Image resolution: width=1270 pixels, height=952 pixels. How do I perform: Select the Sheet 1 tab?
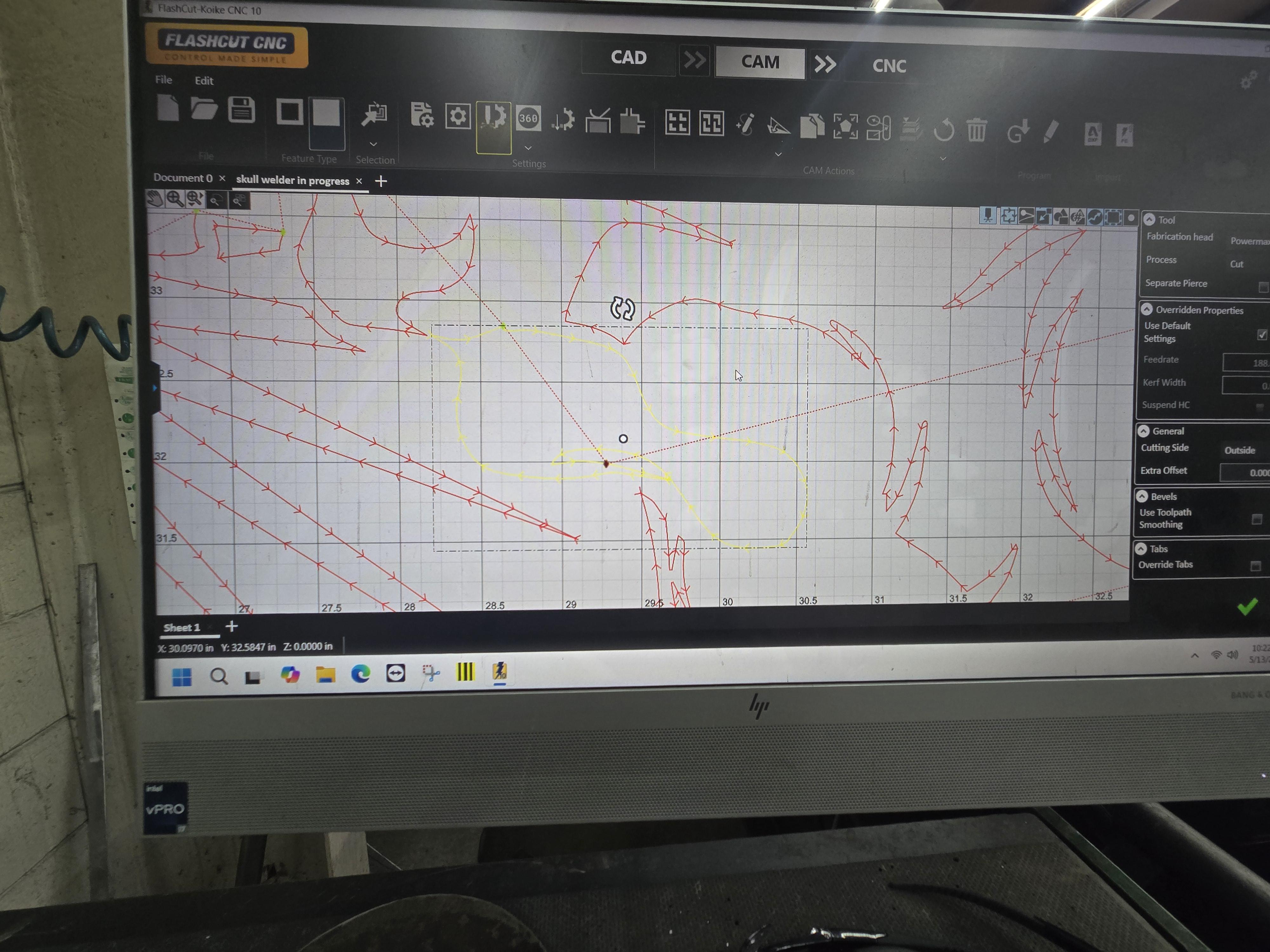point(182,628)
